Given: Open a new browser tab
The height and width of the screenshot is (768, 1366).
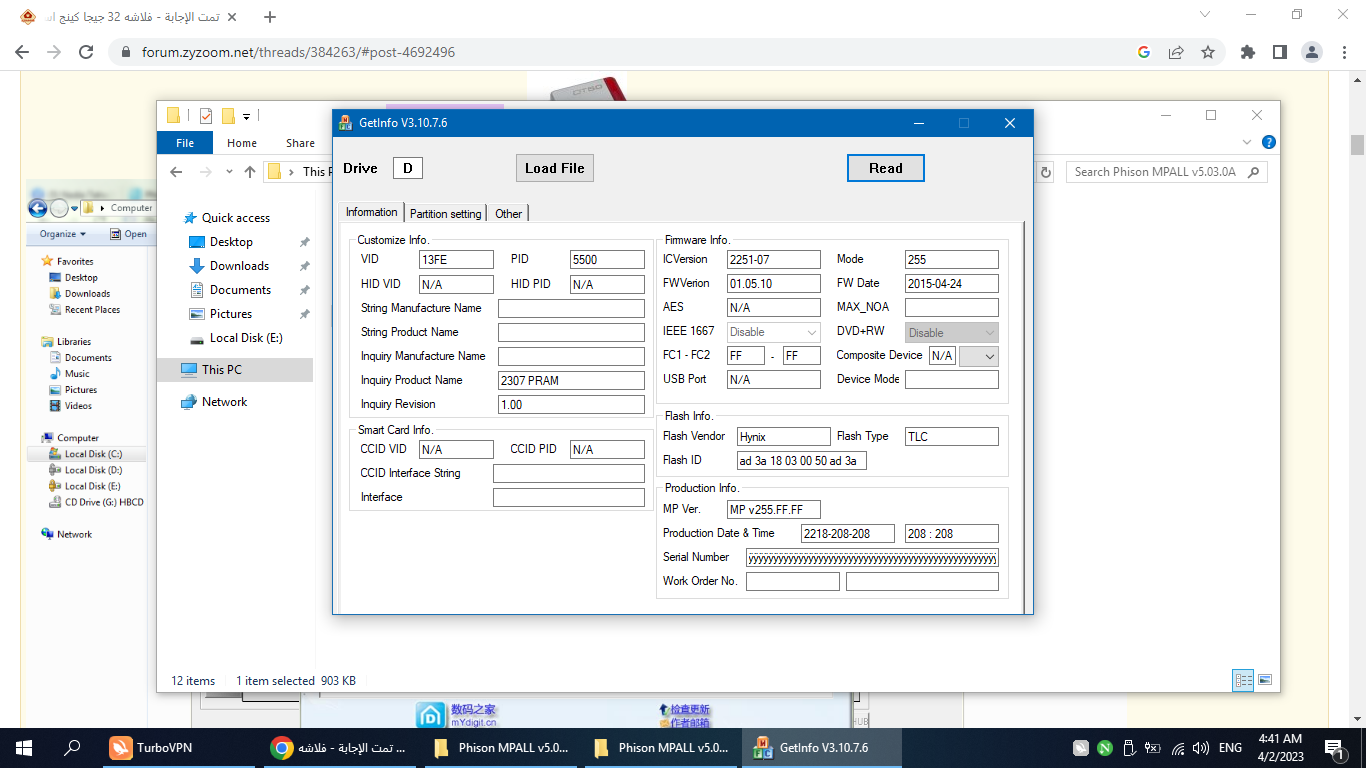Looking at the screenshot, I should click(x=270, y=17).
